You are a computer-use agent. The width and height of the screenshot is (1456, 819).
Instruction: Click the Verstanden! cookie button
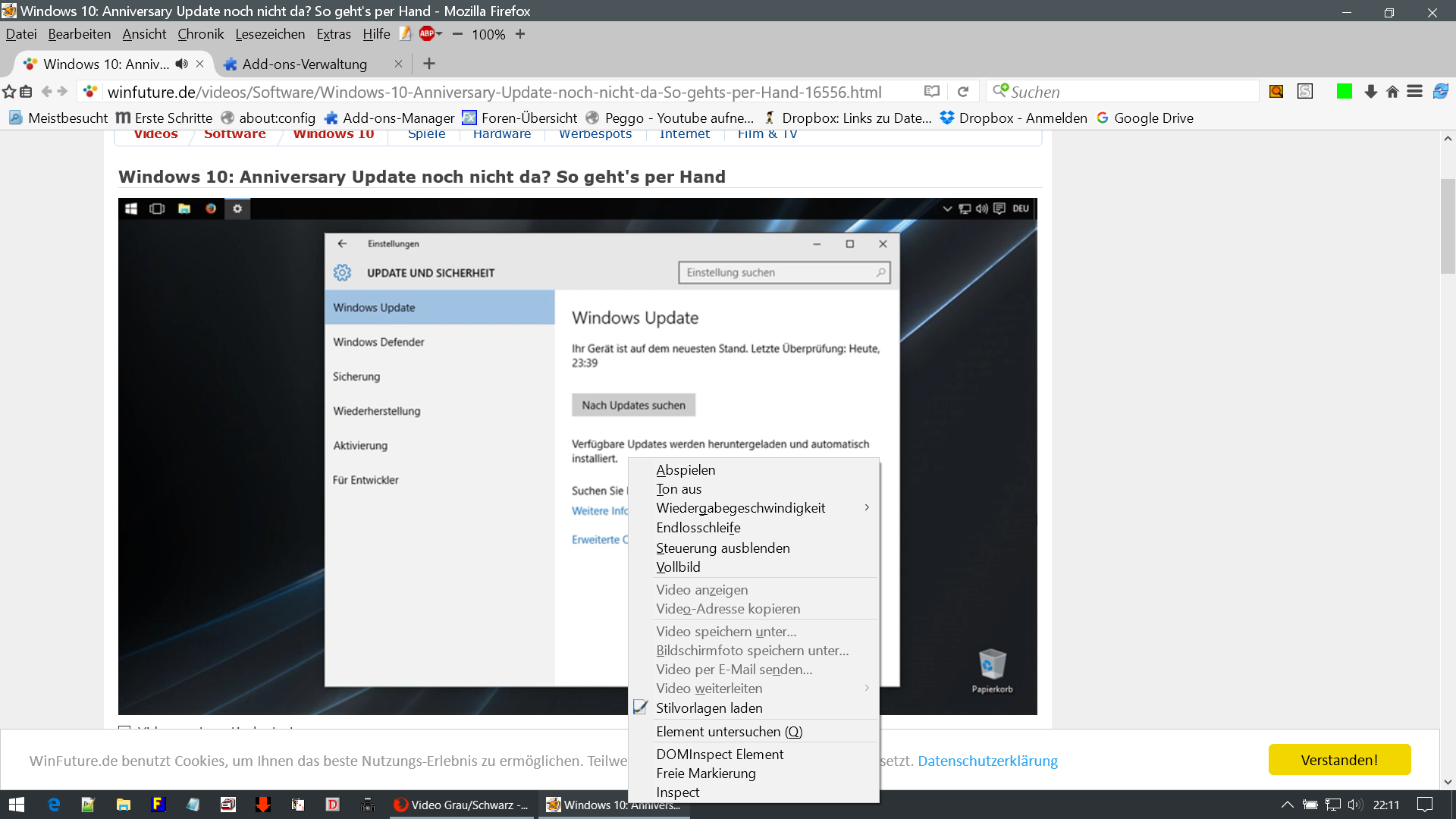point(1339,760)
